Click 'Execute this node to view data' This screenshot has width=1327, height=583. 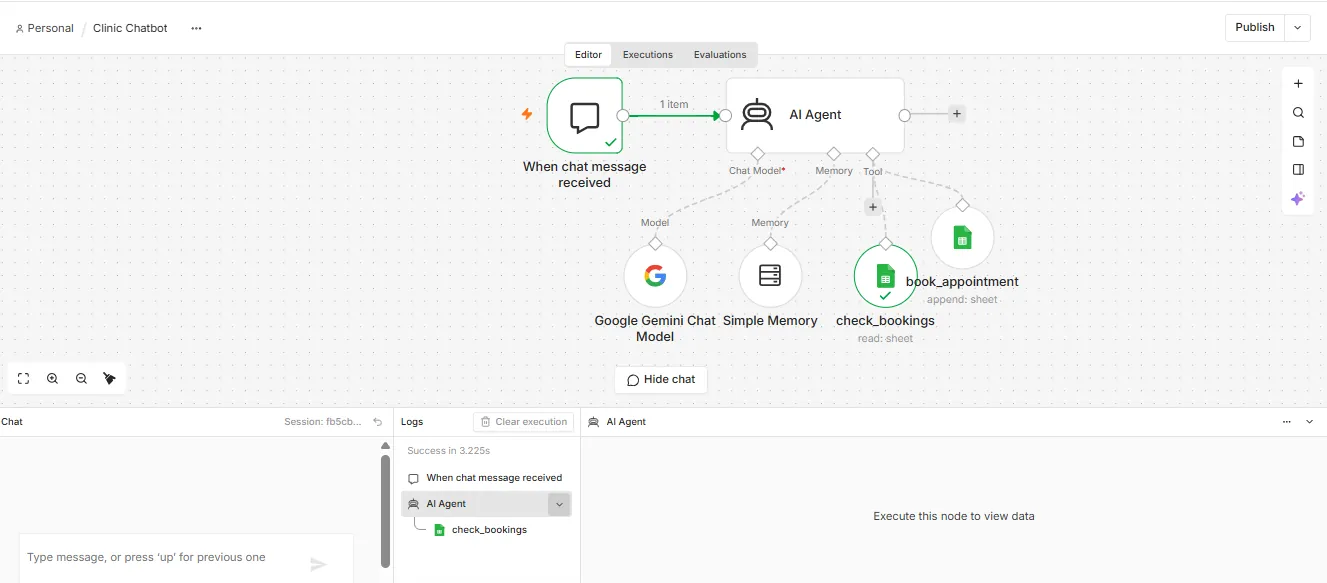(x=954, y=517)
